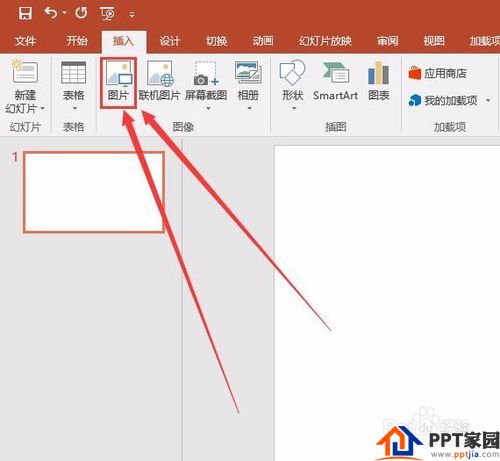Open the 幻灯片放映 tab
The width and height of the screenshot is (500, 461).
(325, 41)
